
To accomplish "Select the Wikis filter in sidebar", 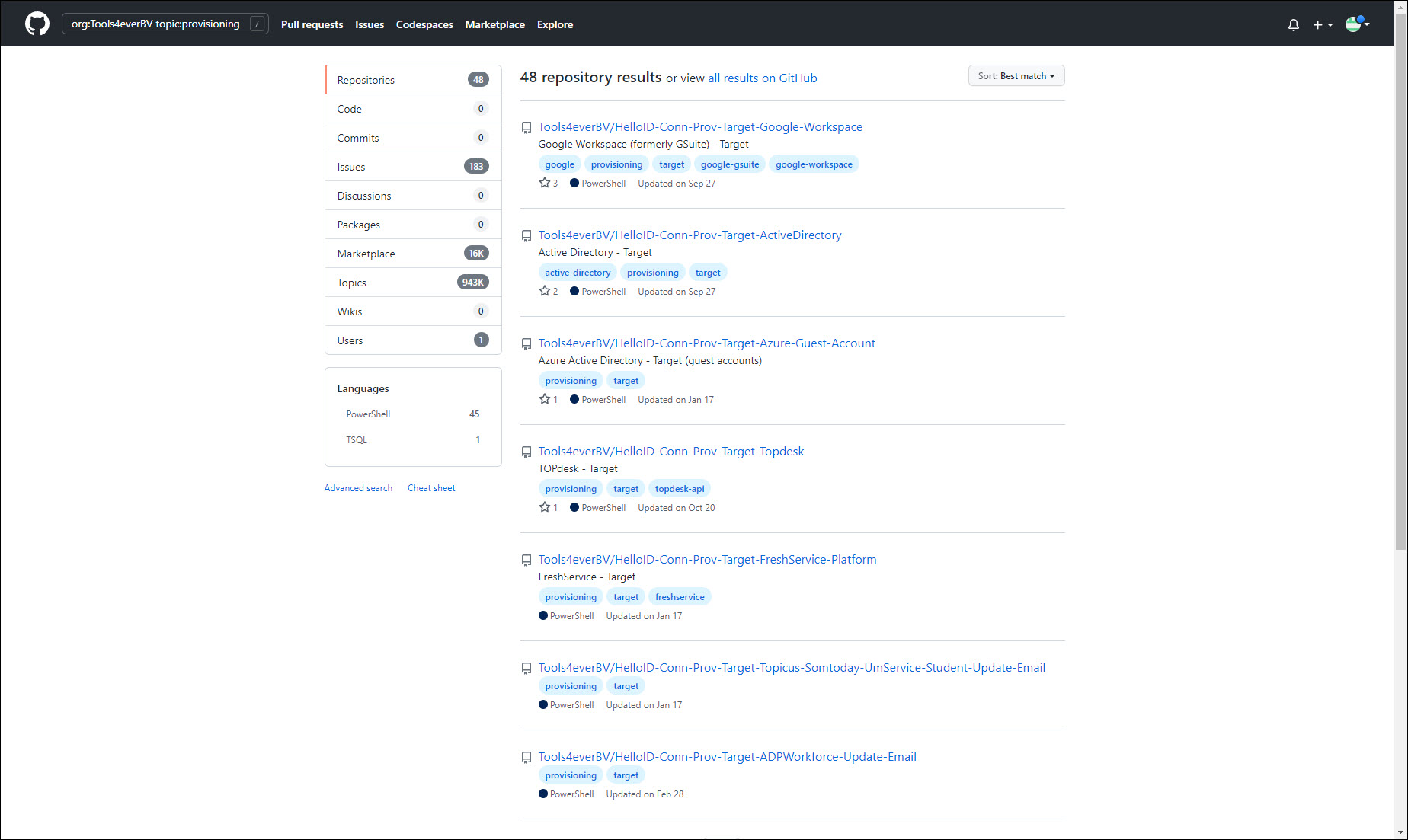I will tap(413, 311).
